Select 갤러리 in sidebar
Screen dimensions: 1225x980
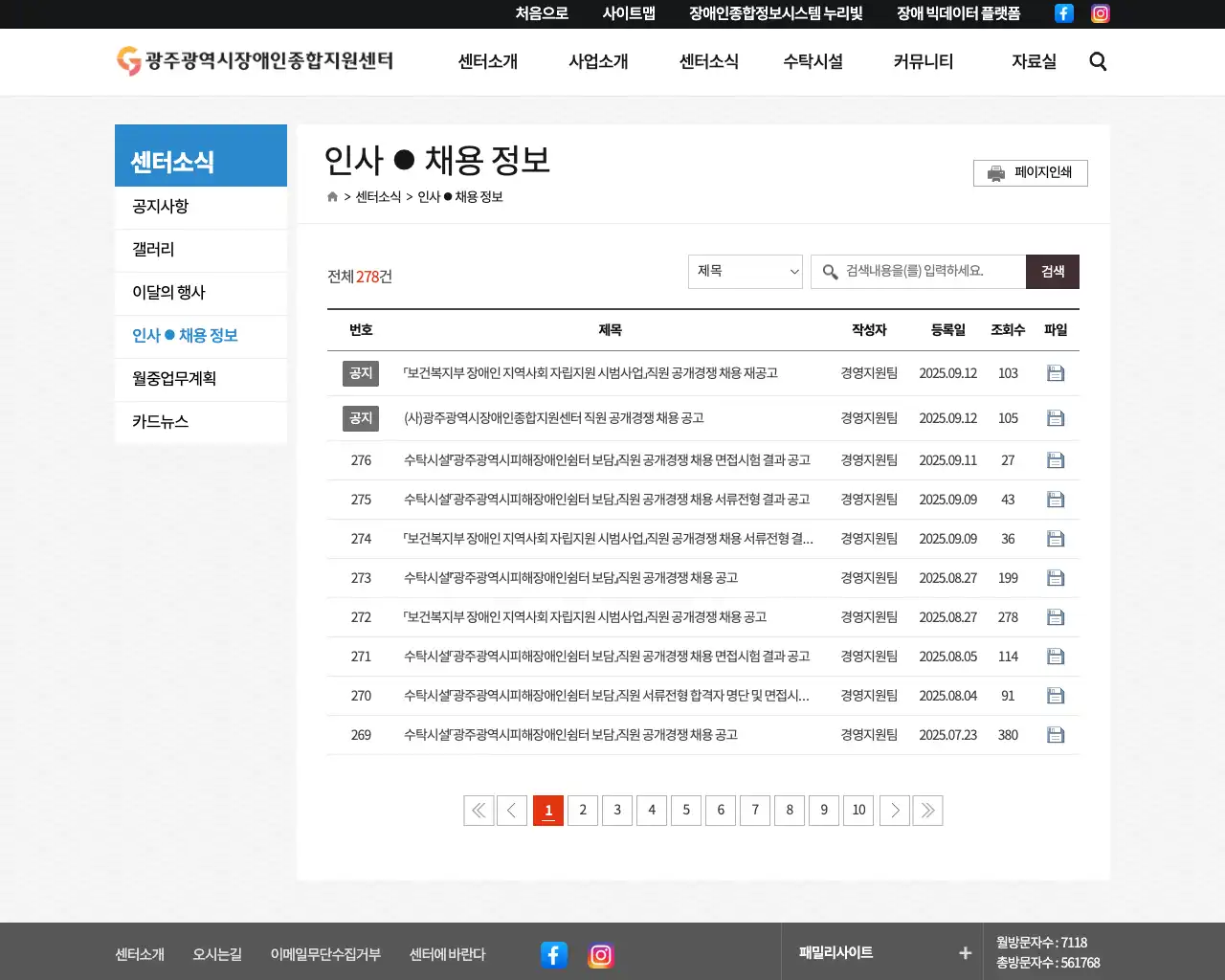tap(201, 250)
